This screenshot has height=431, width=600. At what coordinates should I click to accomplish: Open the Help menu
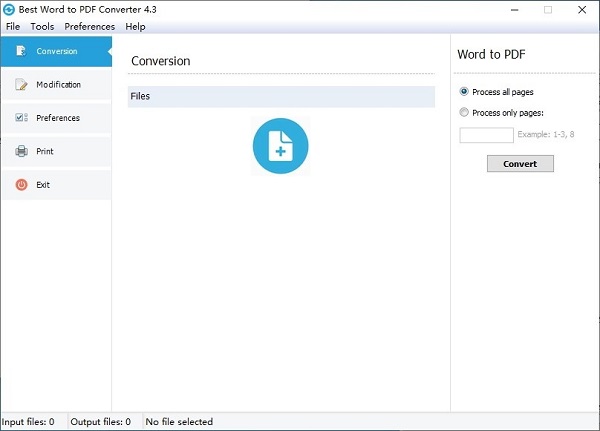pyautogui.click(x=135, y=26)
